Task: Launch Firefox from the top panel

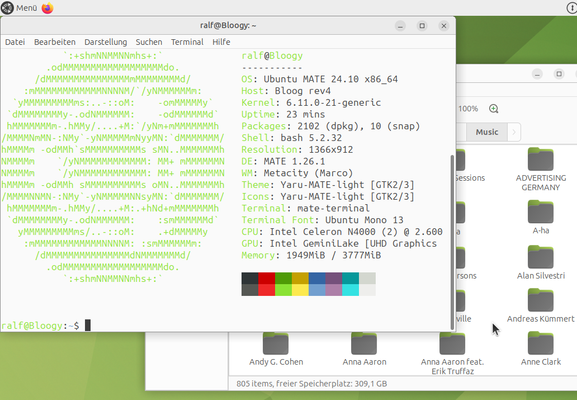Action: pyautogui.click(x=47, y=8)
